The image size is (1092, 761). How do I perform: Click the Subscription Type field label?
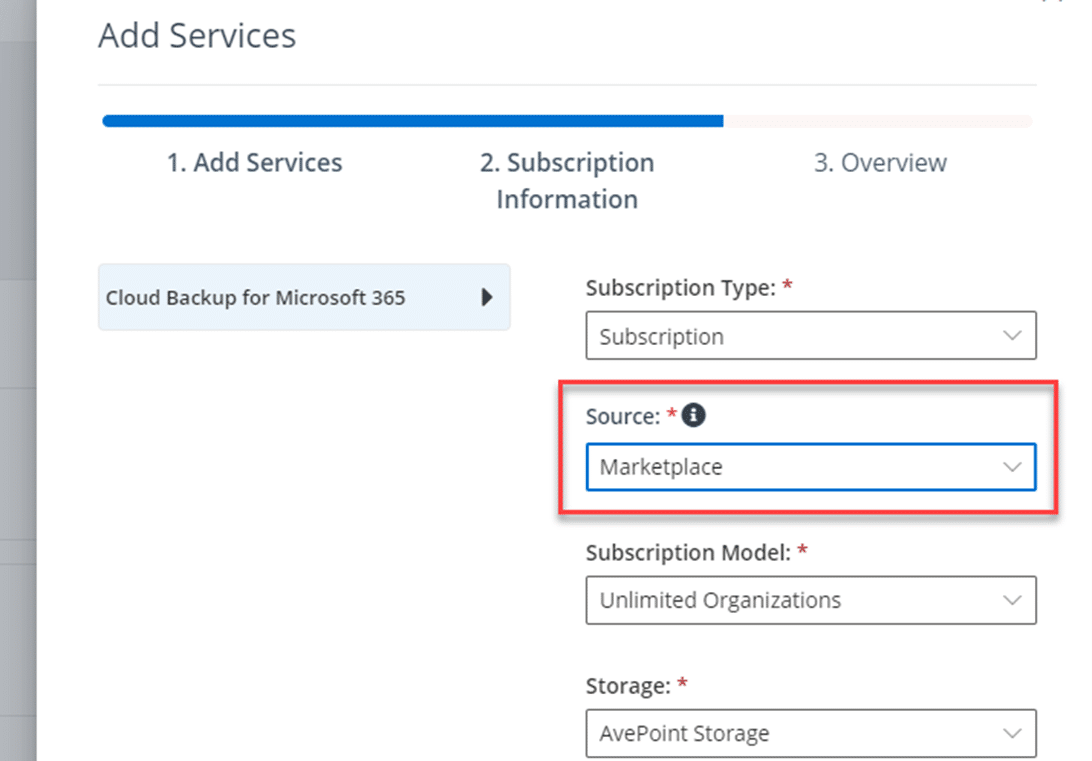[x=682, y=288]
